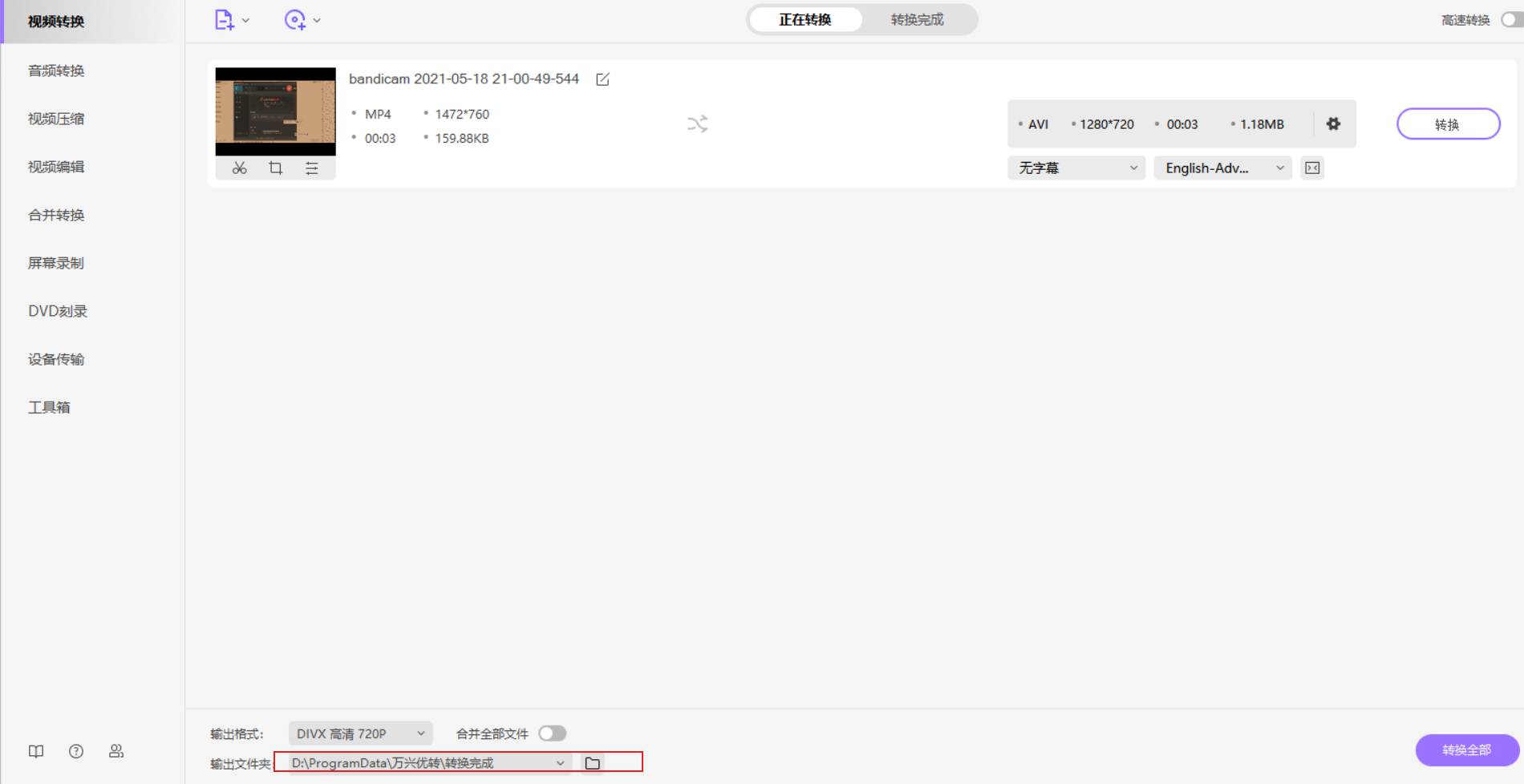
Task: Switch to the 正在转换 tab
Action: pyautogui.click(x=805, y=19)
